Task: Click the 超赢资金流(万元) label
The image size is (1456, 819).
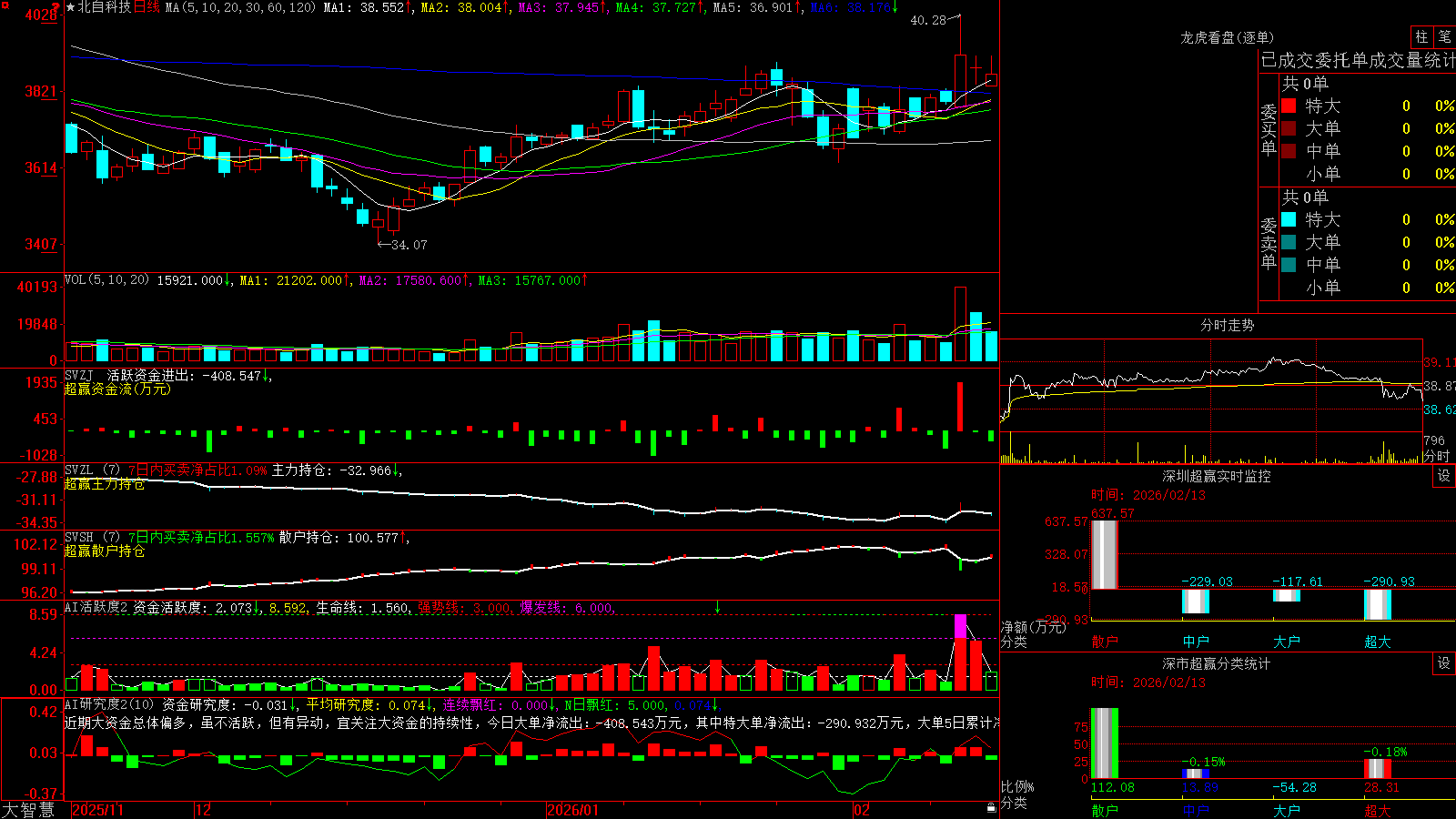Action: pyautogui.click(x=116, y=389)
